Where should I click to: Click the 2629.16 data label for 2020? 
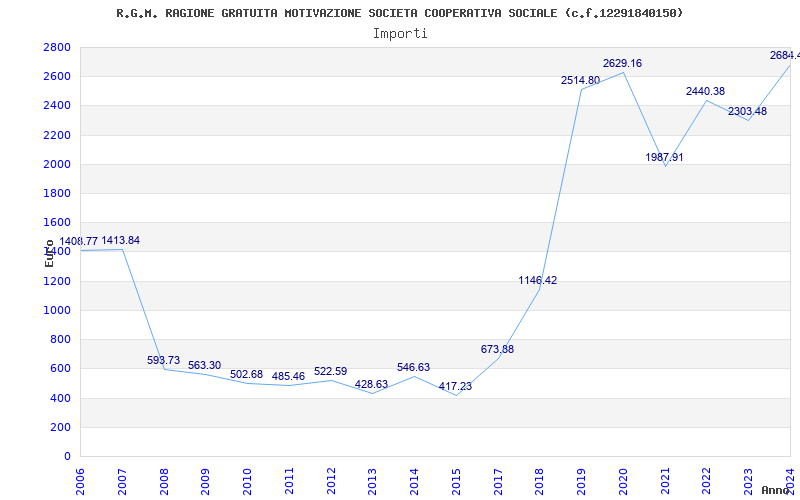(x=622, y=63)
